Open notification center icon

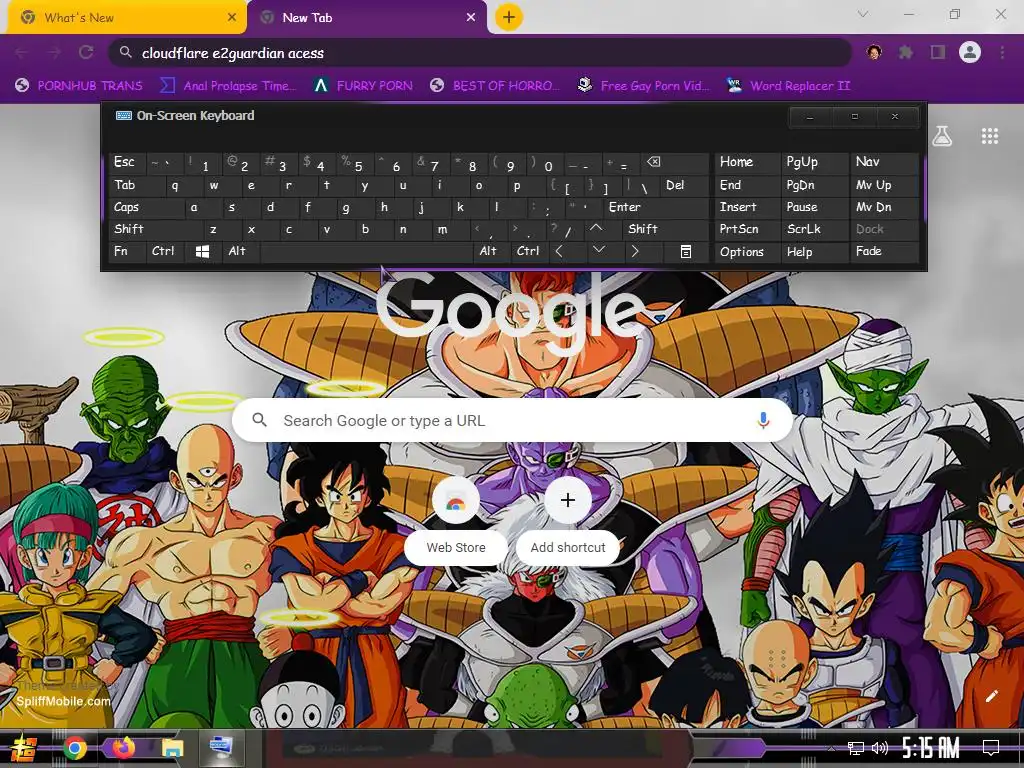click(x=991, y=748)
